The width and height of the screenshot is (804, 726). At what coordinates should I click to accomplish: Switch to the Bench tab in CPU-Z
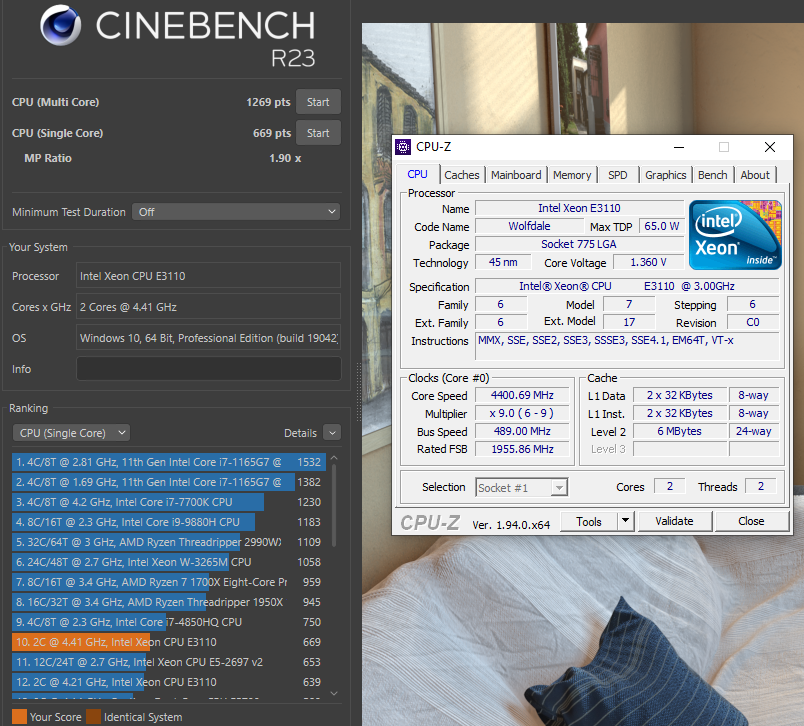point(712,174)
